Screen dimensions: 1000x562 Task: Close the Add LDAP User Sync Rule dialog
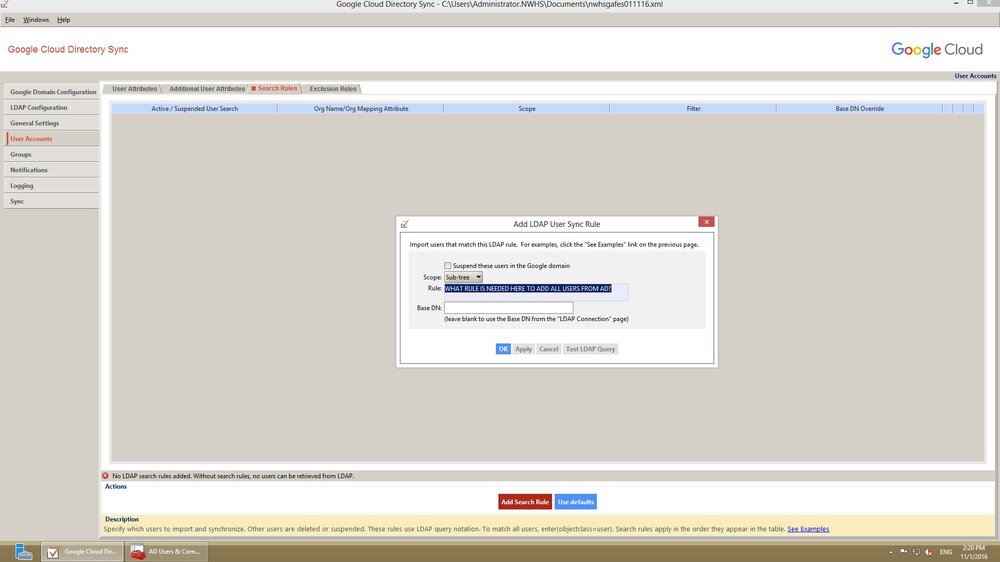tap(706, 222)
